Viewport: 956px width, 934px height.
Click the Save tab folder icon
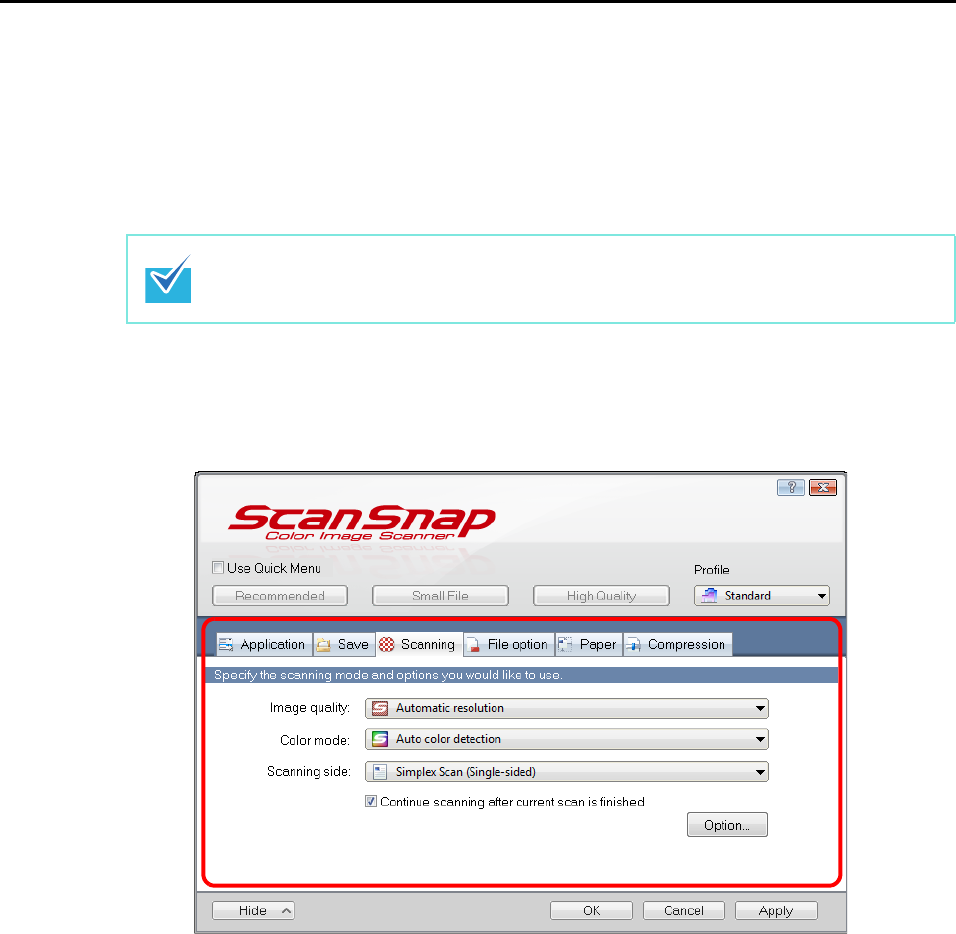coord(323,645)
